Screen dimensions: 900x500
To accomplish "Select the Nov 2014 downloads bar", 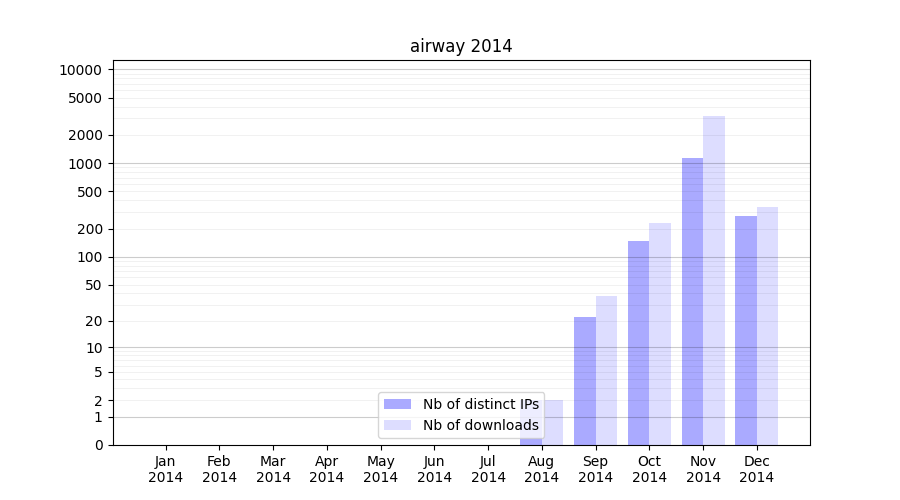I will coord(714,280).
